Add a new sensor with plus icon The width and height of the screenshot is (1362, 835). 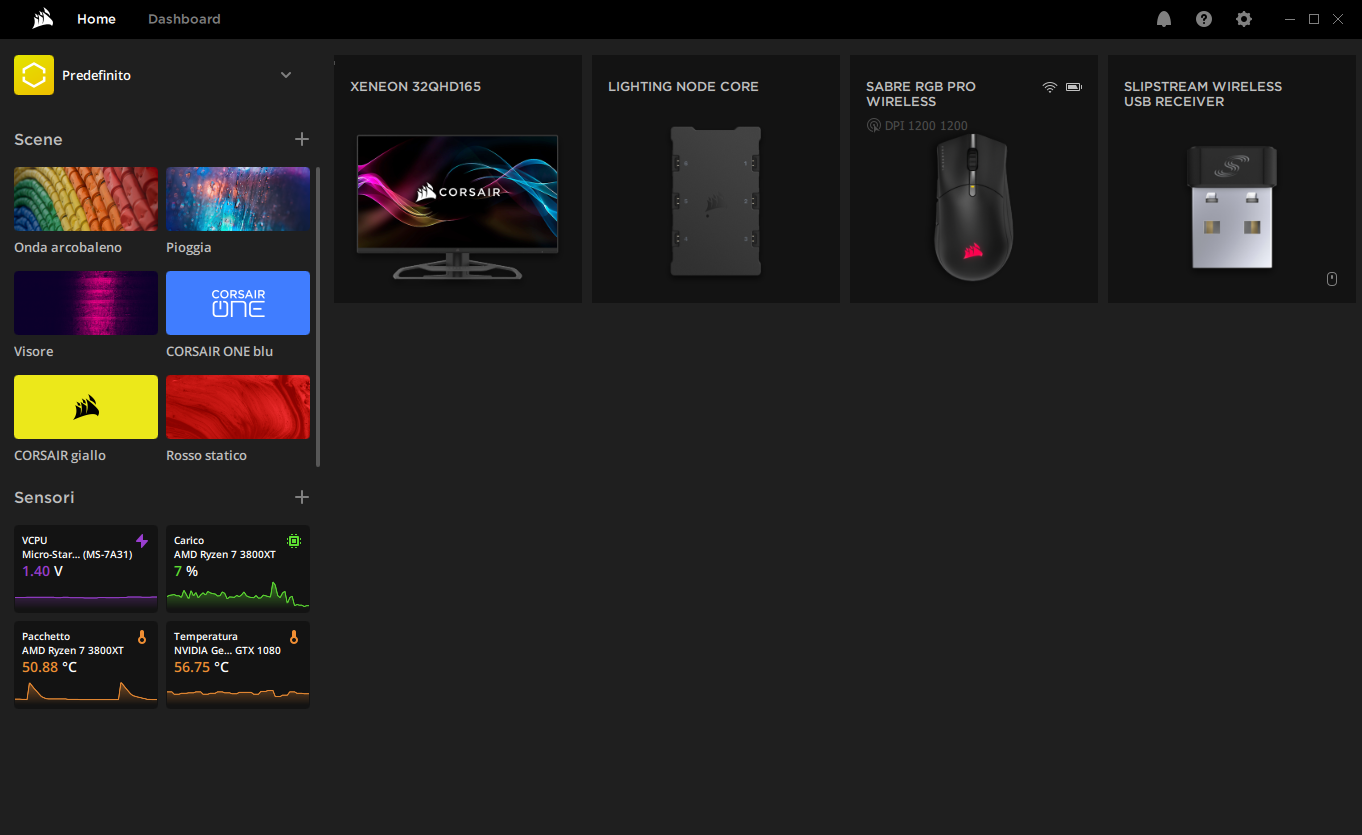coord(302,497)
